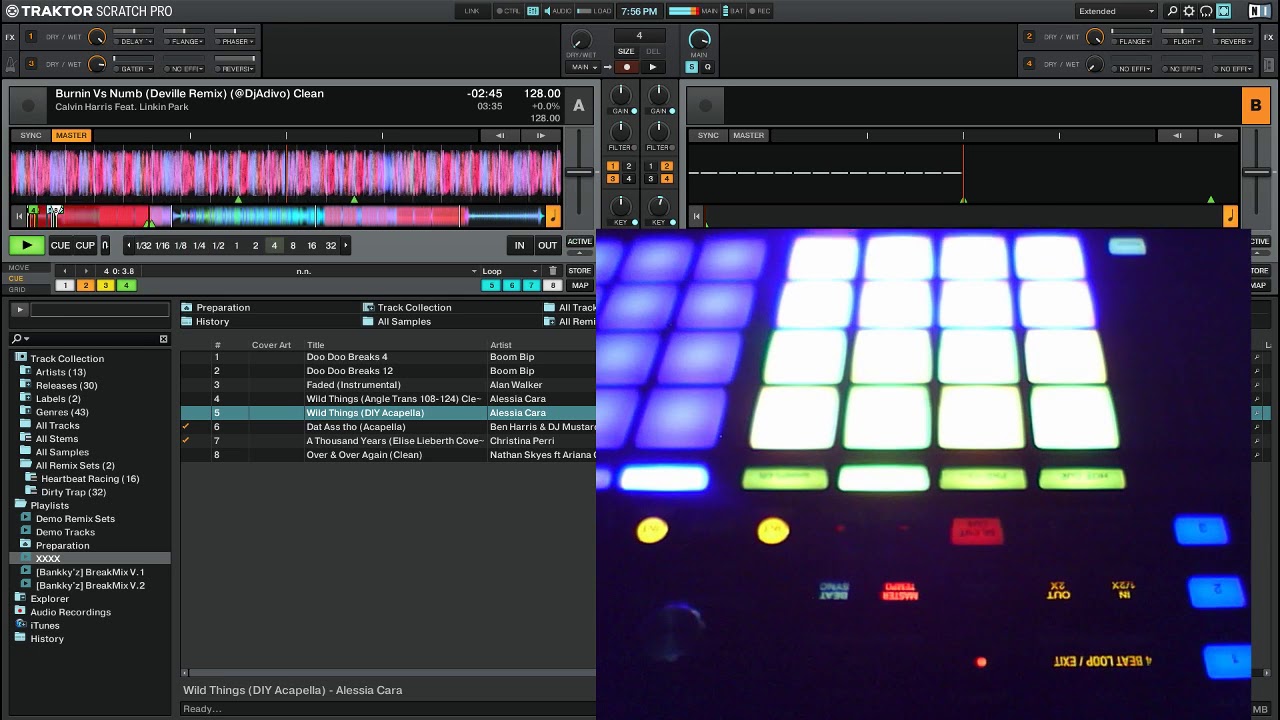The image size is (1280, 720).
Task: Select the orange hotcue 2 button
Action: pyautogui.click(x=85, y=285)
